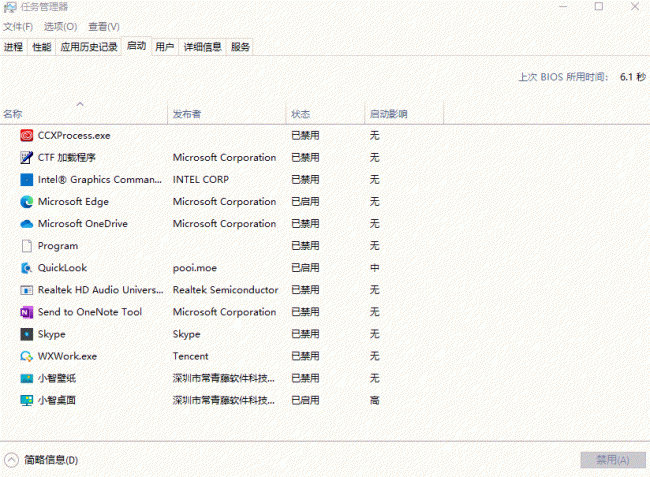Sort by the 名称 column header

[84, 114]
